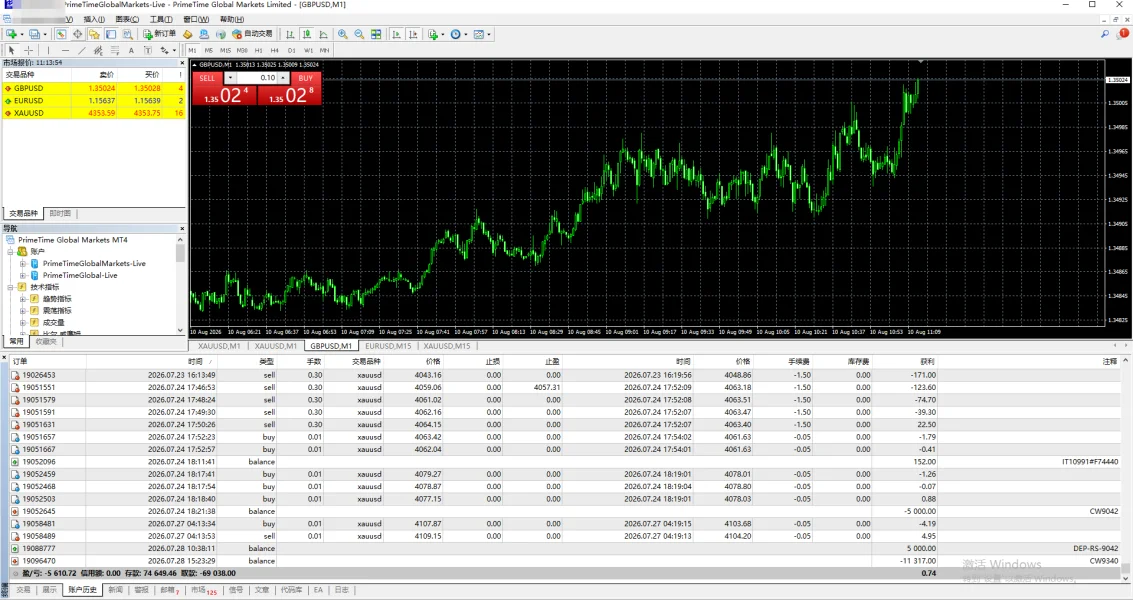1133x600 pixels.
Task: Switch to M5 timeframe
Action: (209, 51)
